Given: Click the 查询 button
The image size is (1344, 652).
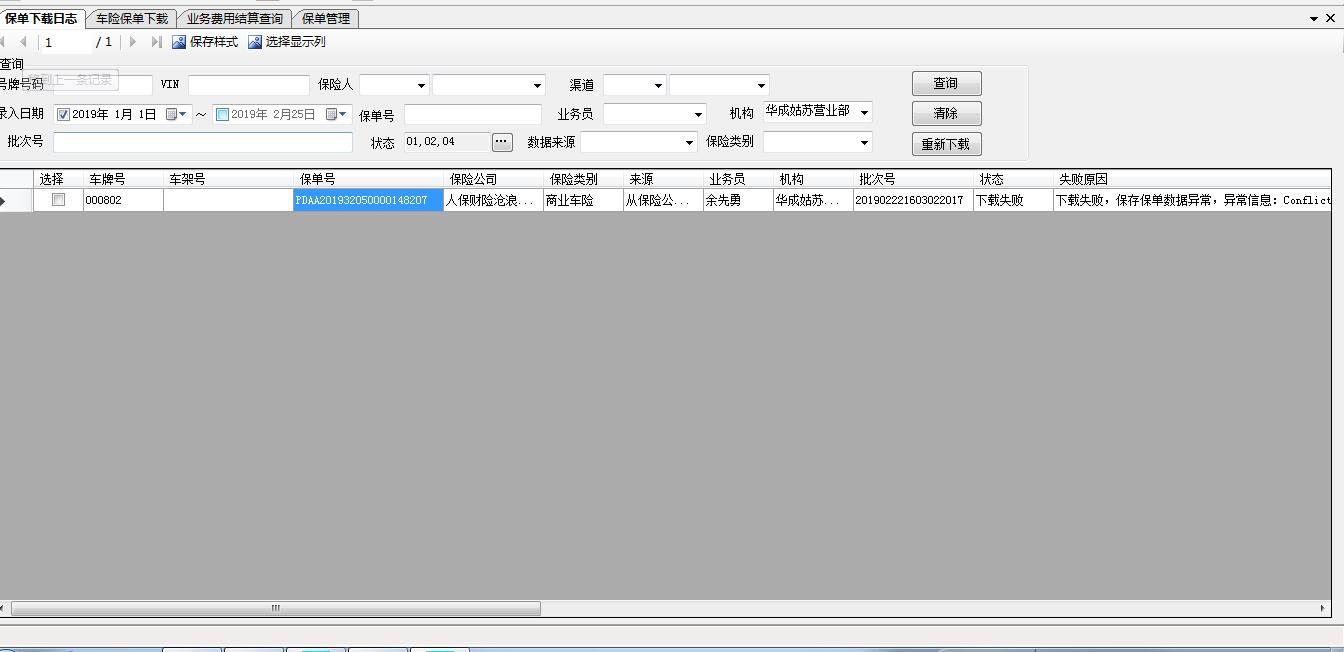Looking at the screenshot, I should point(946,83).
